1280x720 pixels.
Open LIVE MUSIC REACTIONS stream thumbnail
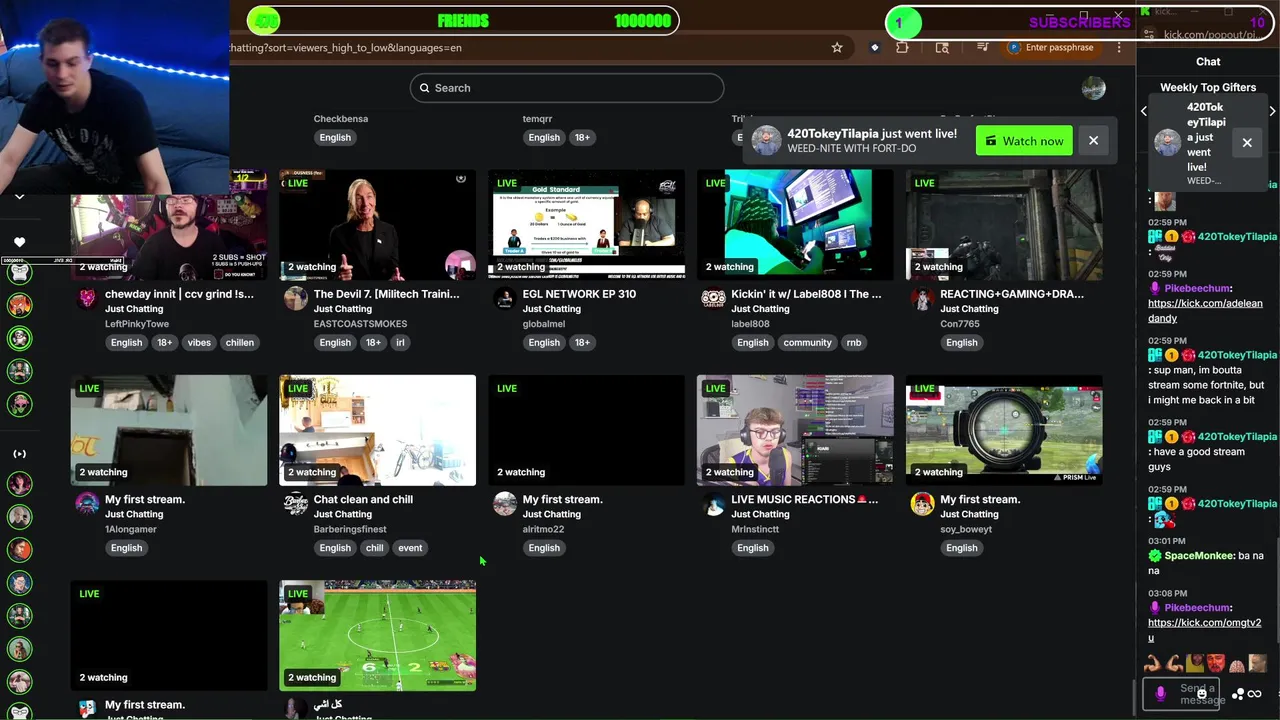[795, 430]
